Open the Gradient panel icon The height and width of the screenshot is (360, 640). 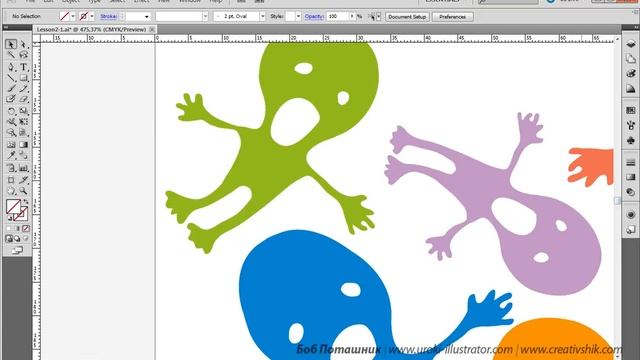pos(631,177)
